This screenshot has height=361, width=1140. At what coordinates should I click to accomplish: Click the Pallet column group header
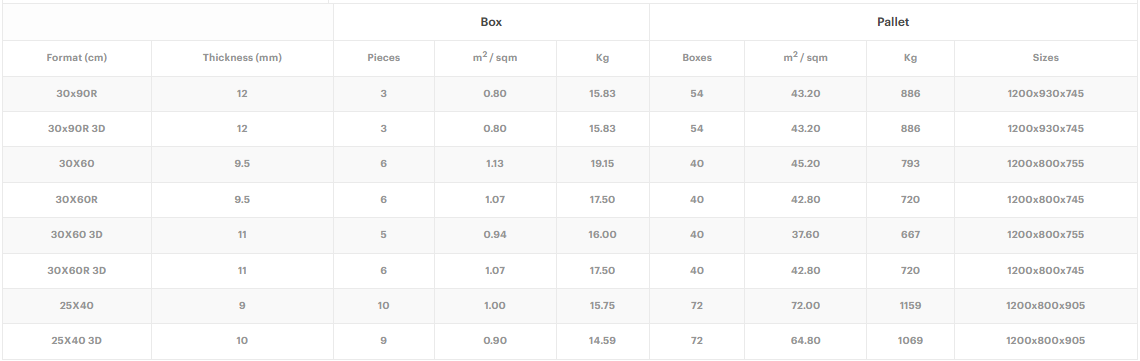(893, 22)
